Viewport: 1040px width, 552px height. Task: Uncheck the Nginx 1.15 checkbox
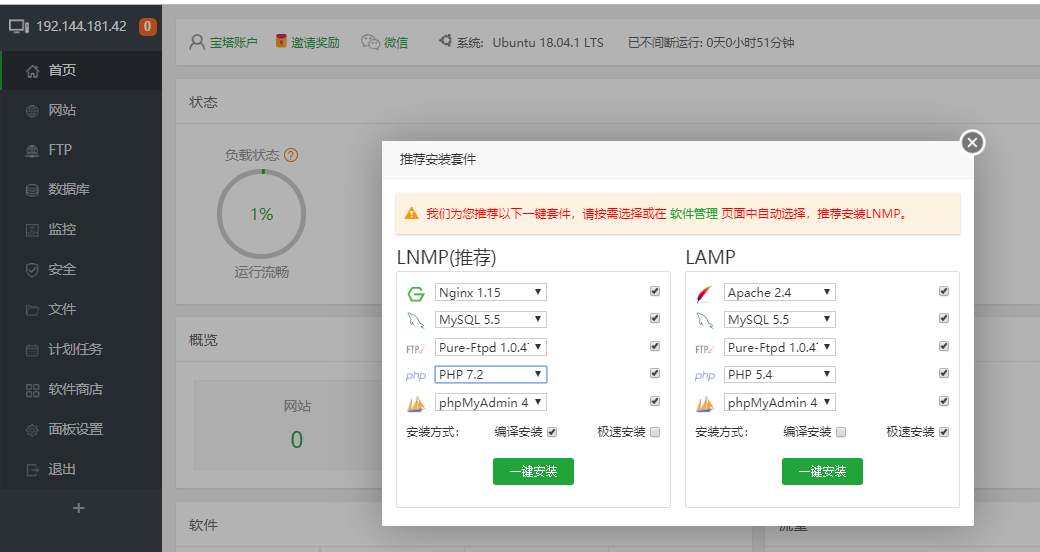point(655,291)
